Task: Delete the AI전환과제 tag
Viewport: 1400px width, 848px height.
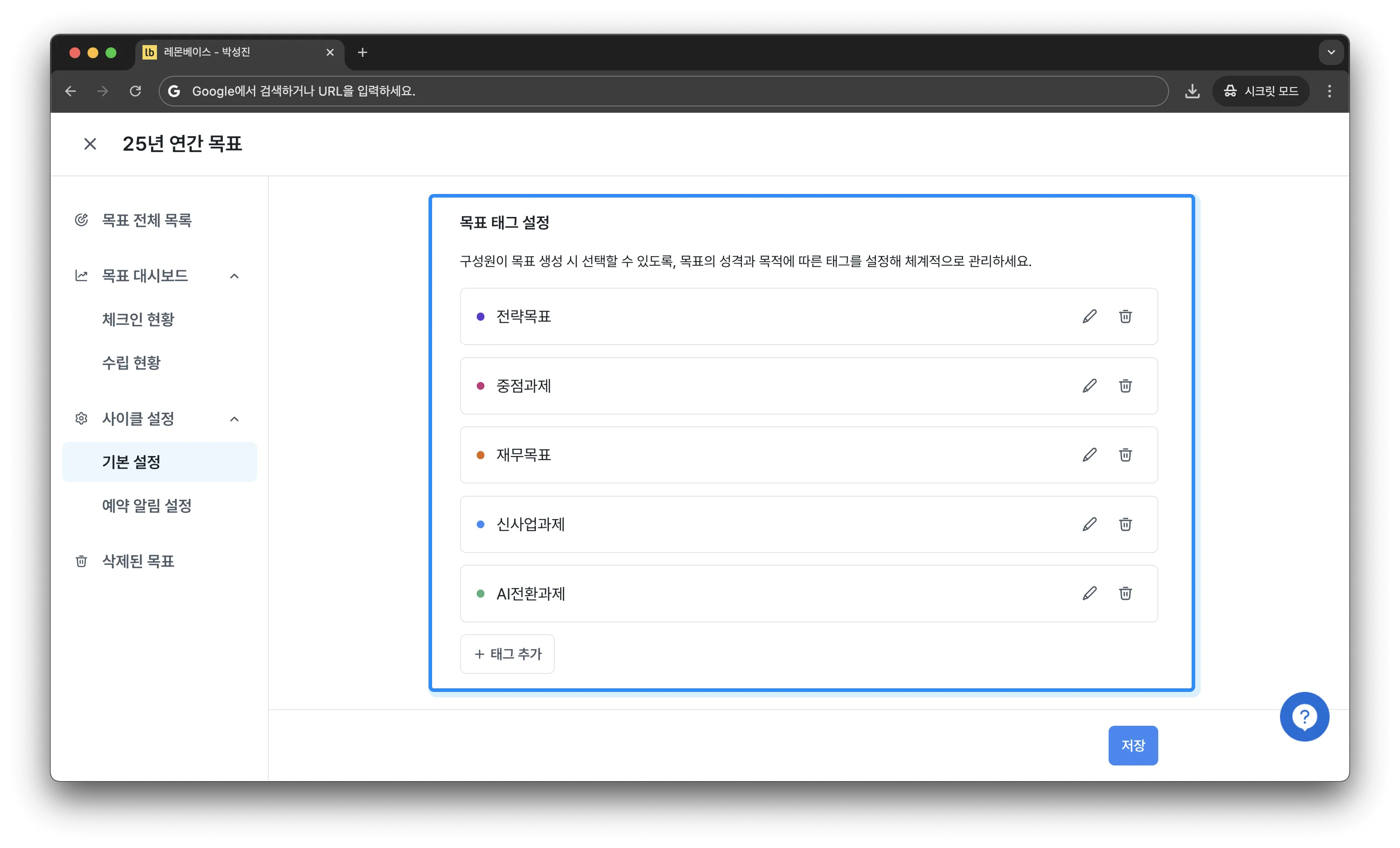Action: point(1125,593)
